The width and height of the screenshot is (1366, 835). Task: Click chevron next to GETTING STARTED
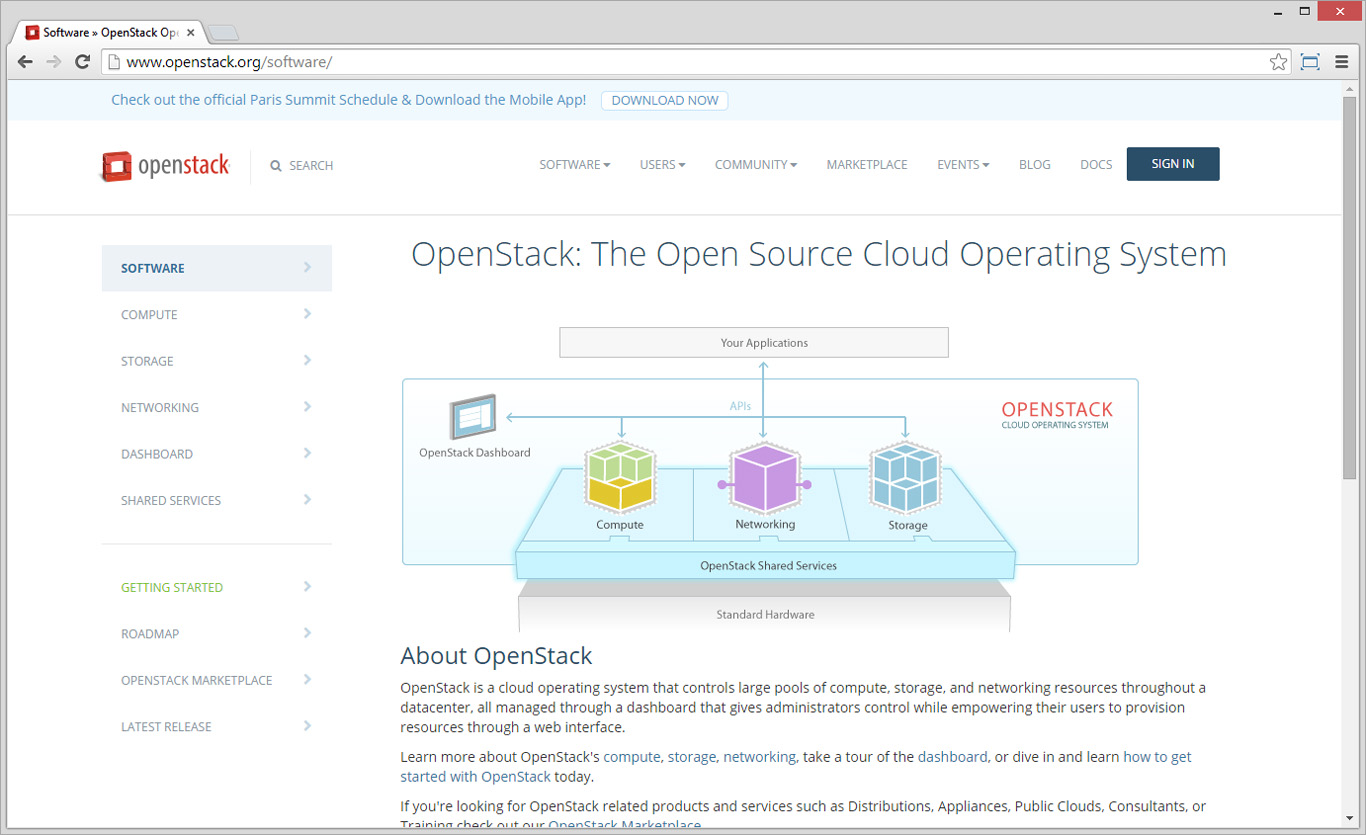(x=307, y=587)
